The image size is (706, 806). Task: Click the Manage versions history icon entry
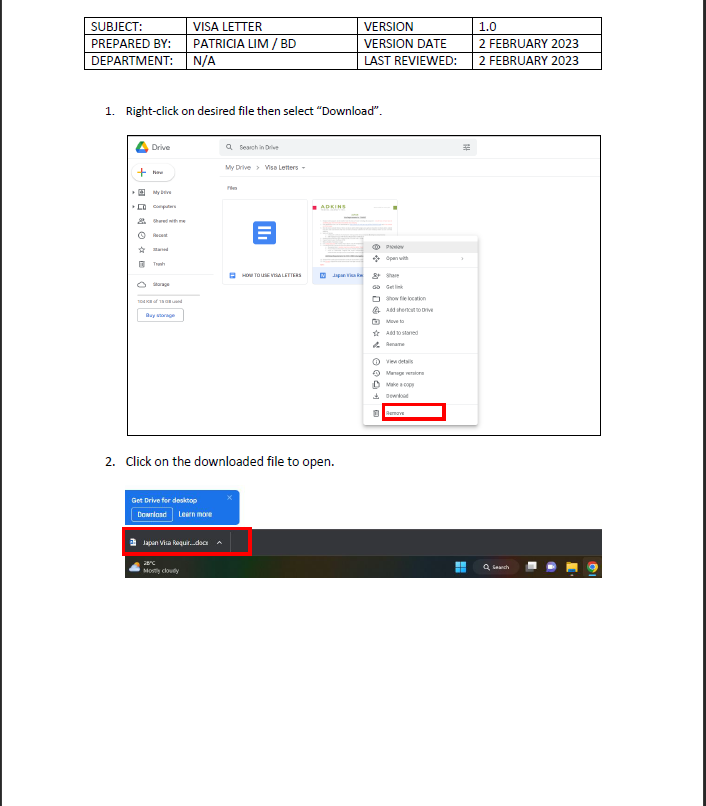tap(421, 373)
